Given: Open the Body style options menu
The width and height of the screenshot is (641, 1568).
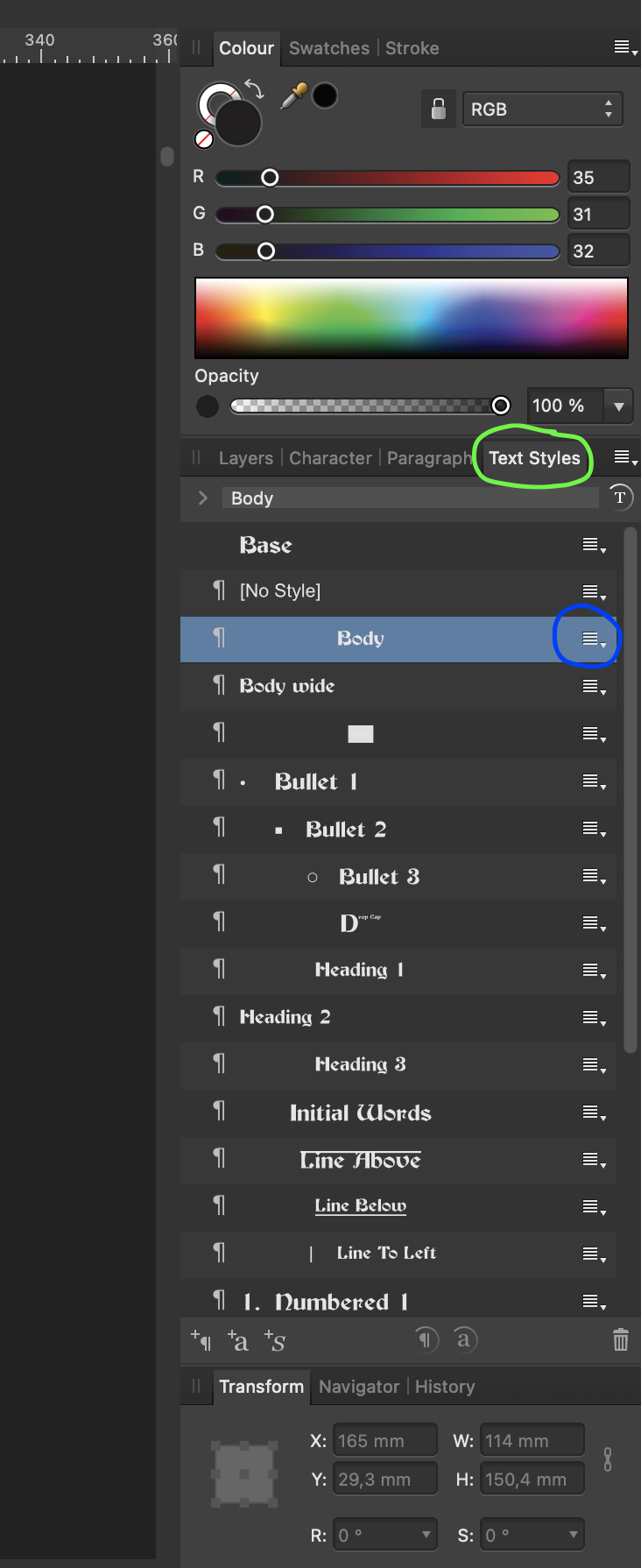Looking at the screenshot, I should point(595,639).
